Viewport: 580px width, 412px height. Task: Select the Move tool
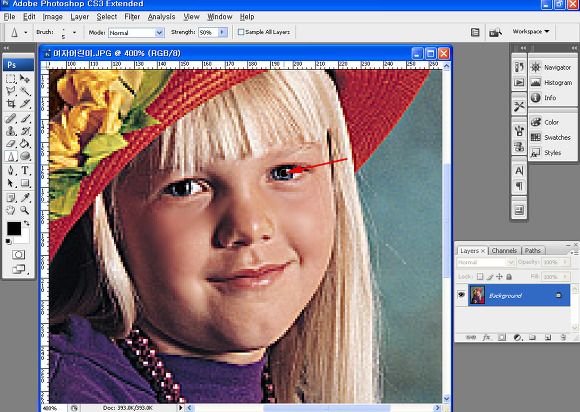(x=25, y=78)
